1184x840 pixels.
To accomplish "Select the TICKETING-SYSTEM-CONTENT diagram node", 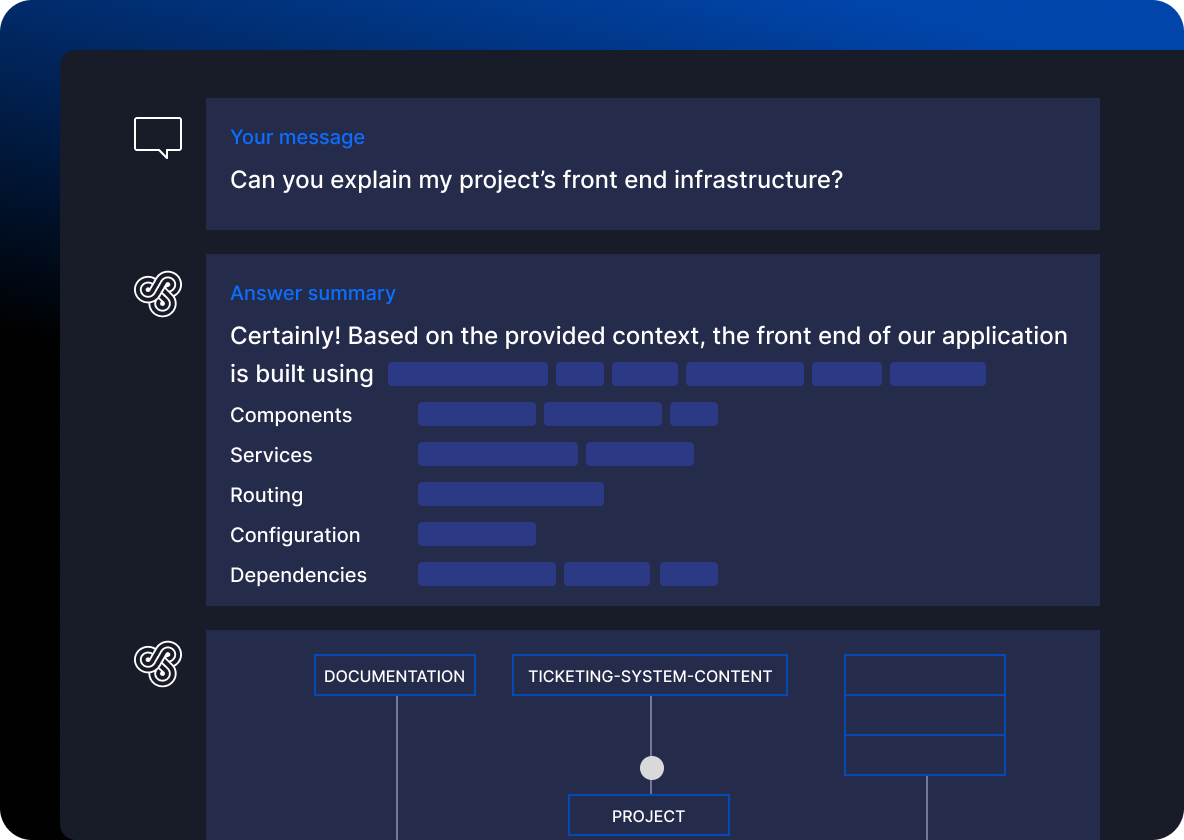I will tap(649, 676).
